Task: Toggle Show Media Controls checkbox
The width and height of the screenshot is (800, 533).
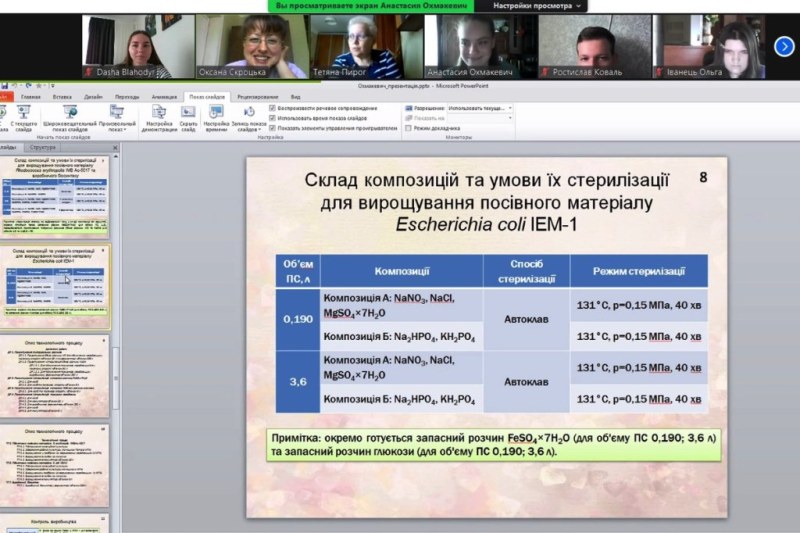Action: click(x=272, y=128)
